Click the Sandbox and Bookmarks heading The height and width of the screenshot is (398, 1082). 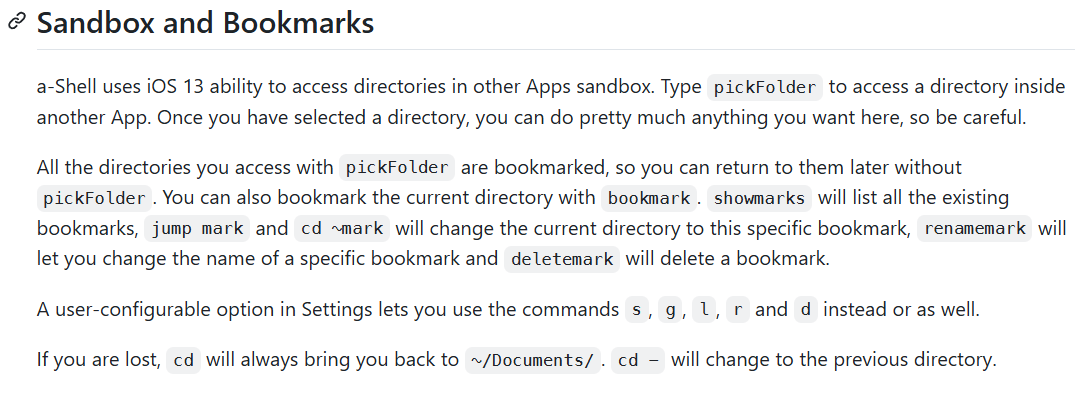[205, 23]
